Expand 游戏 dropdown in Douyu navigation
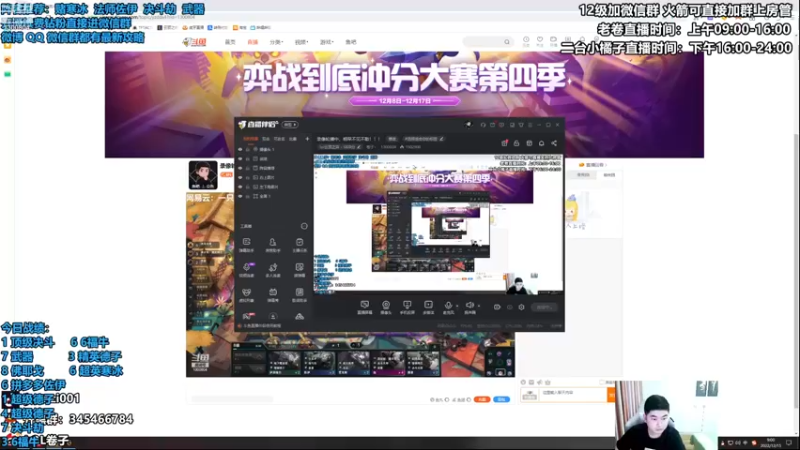This screenshot has width=800, height=450. click(327, 42)
